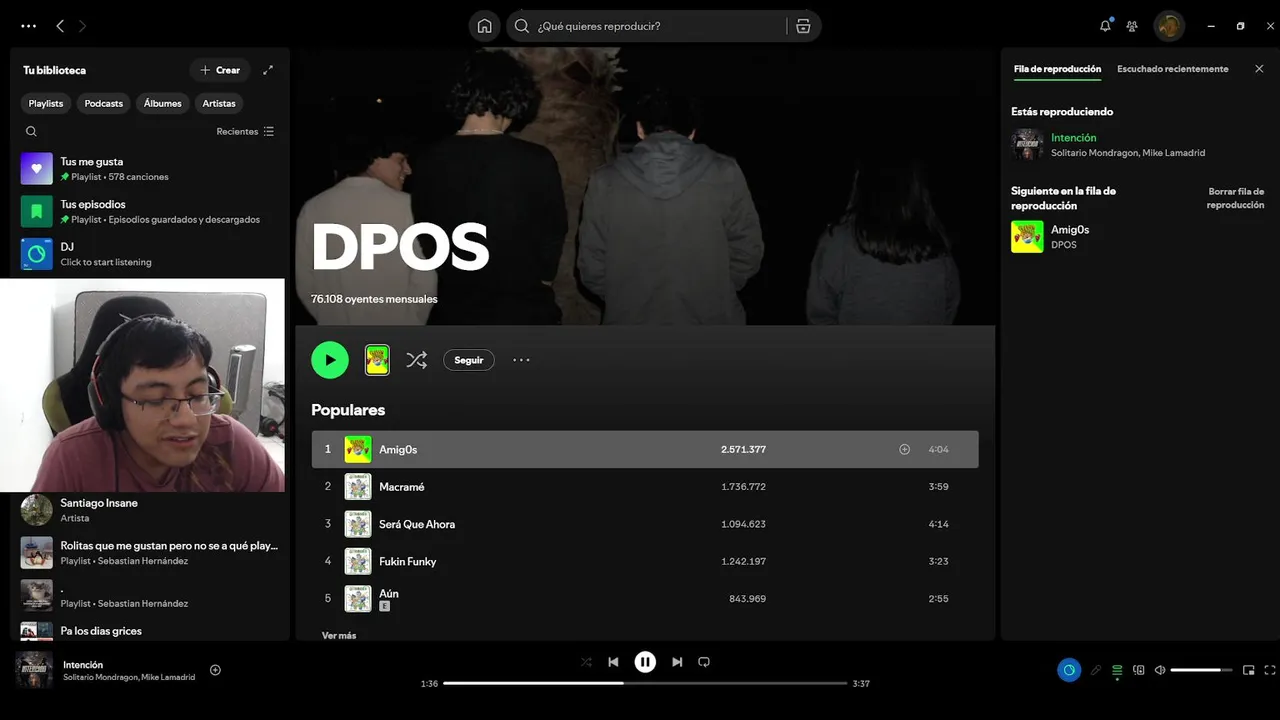Toggle shuffle in playback controls
This screenshot has width=1280, height=720.
pyautogui.click(x=586, y=662)
